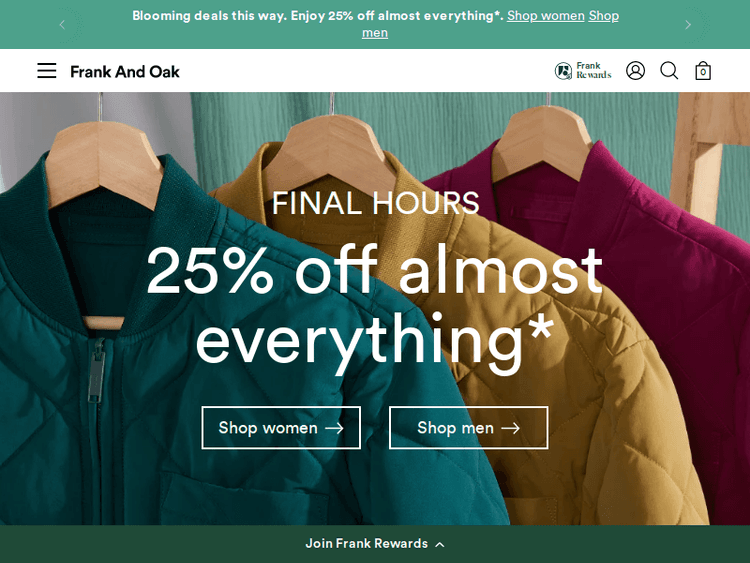Expand the Join Frank Rewards chevron
The image size is (750, 563).
click(440, 544)
